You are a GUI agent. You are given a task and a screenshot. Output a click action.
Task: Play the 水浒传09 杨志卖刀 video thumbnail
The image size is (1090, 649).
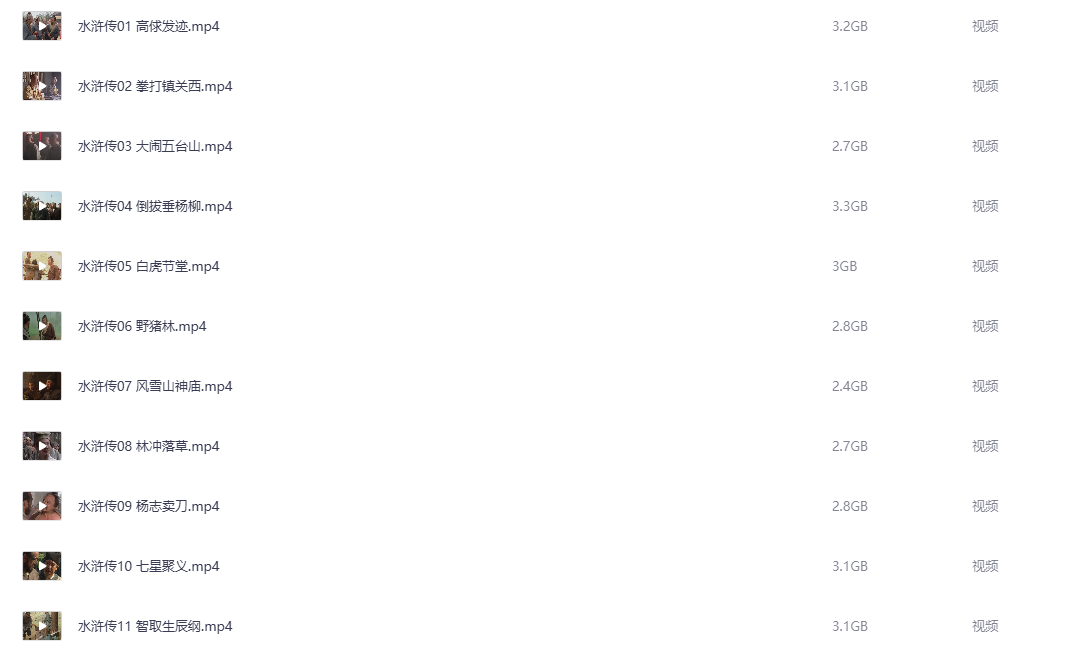(42, 506)
